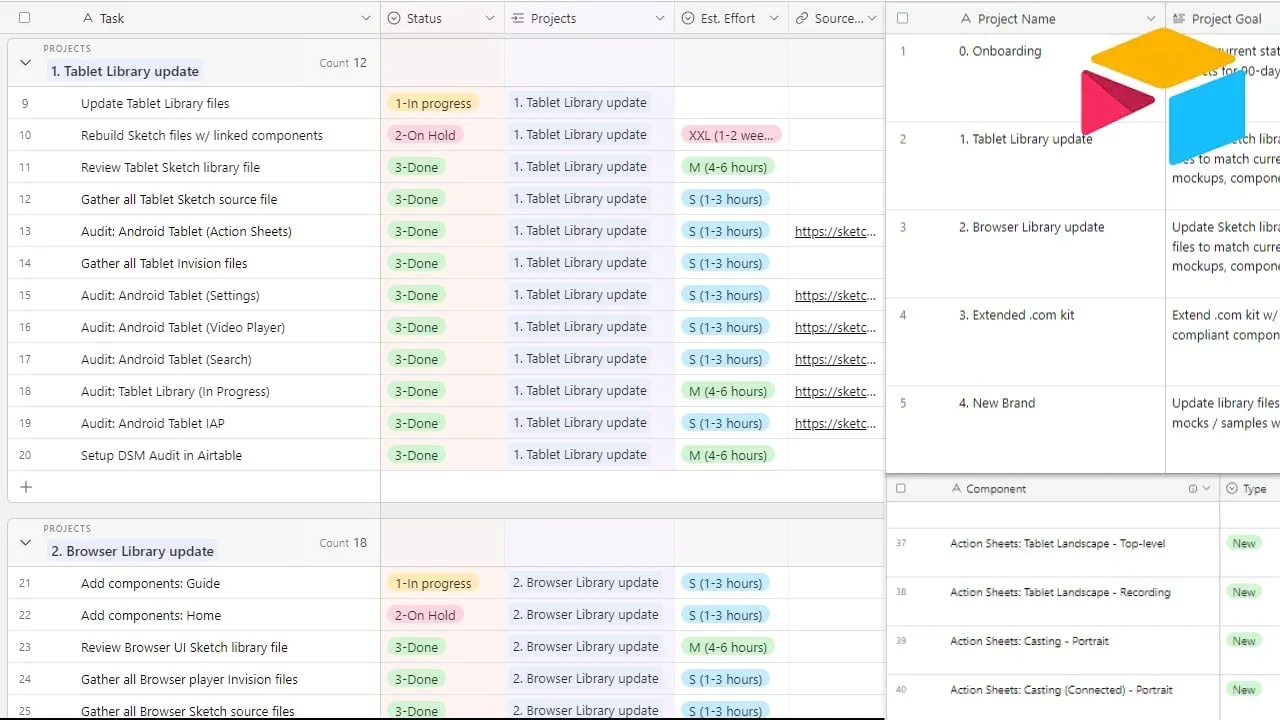Open the Project Name column dropdown arrow
This screenshot has width=1280, height=720.
1150,19
